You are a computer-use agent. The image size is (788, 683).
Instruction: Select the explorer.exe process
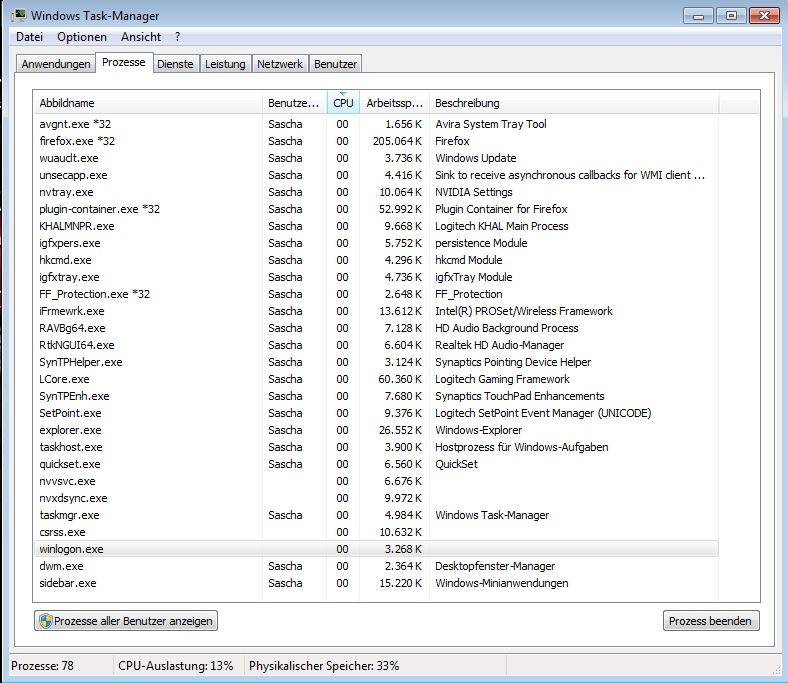376,430
